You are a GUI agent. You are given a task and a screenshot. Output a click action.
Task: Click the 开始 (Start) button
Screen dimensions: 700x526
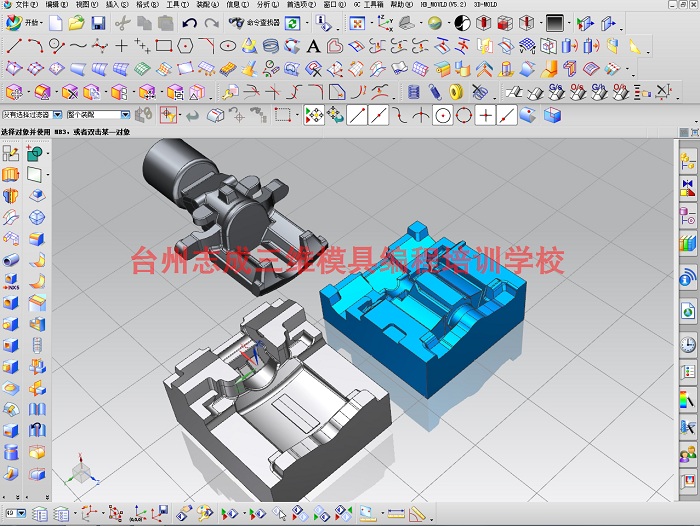tap(24, 22)
